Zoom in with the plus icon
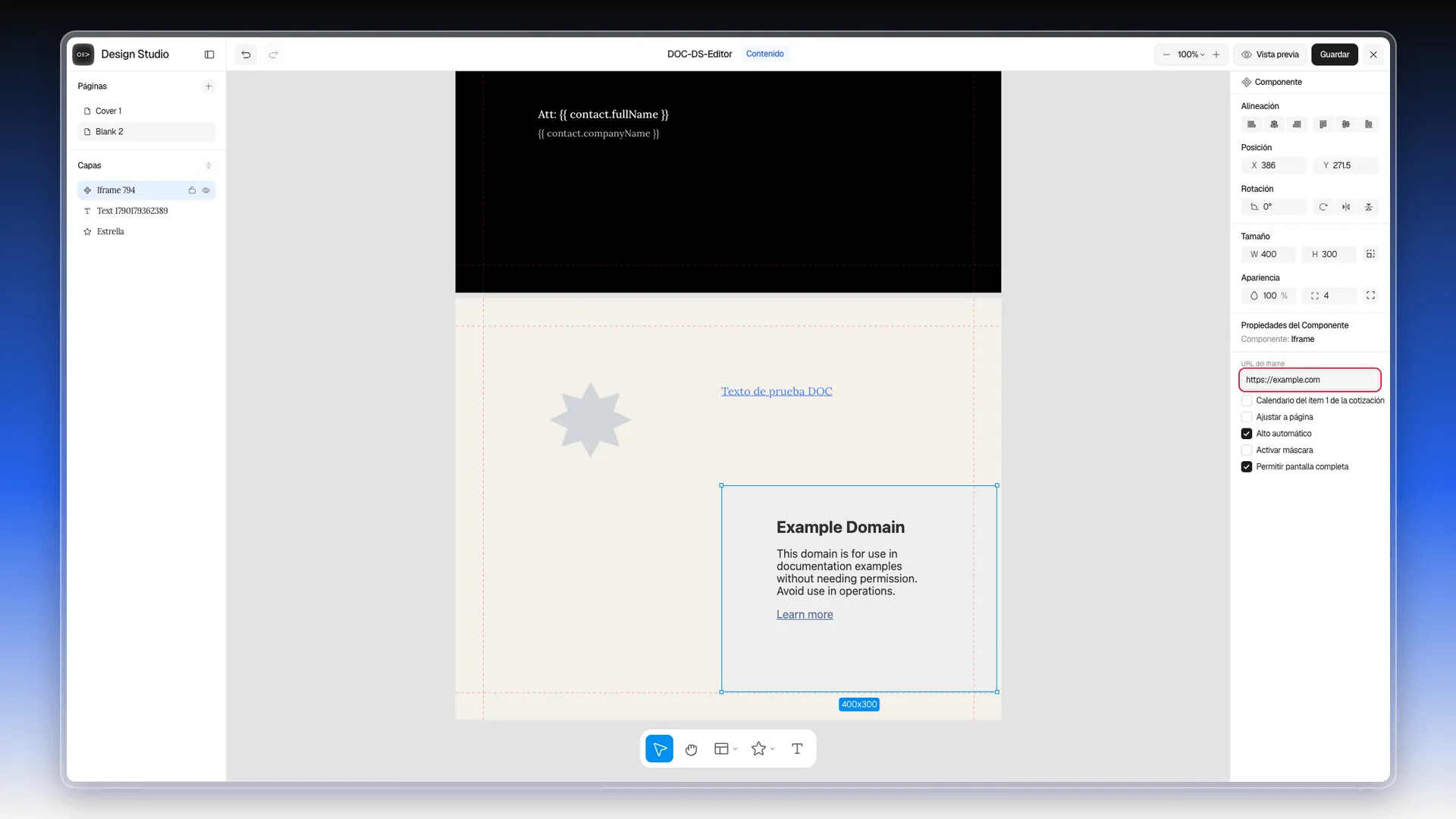 [1216, 55]
